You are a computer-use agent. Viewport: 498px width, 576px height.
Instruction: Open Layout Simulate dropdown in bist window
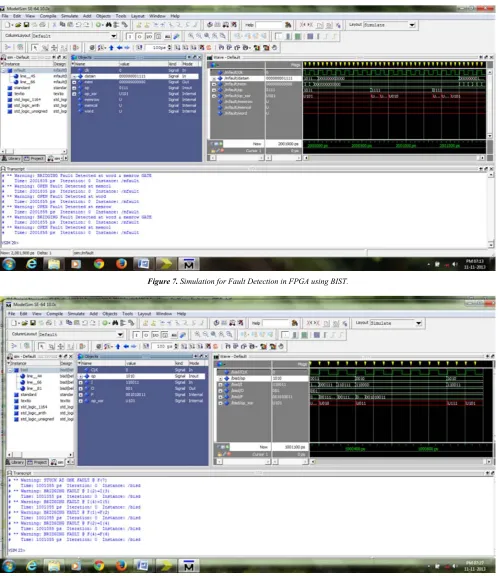(419, 323)
